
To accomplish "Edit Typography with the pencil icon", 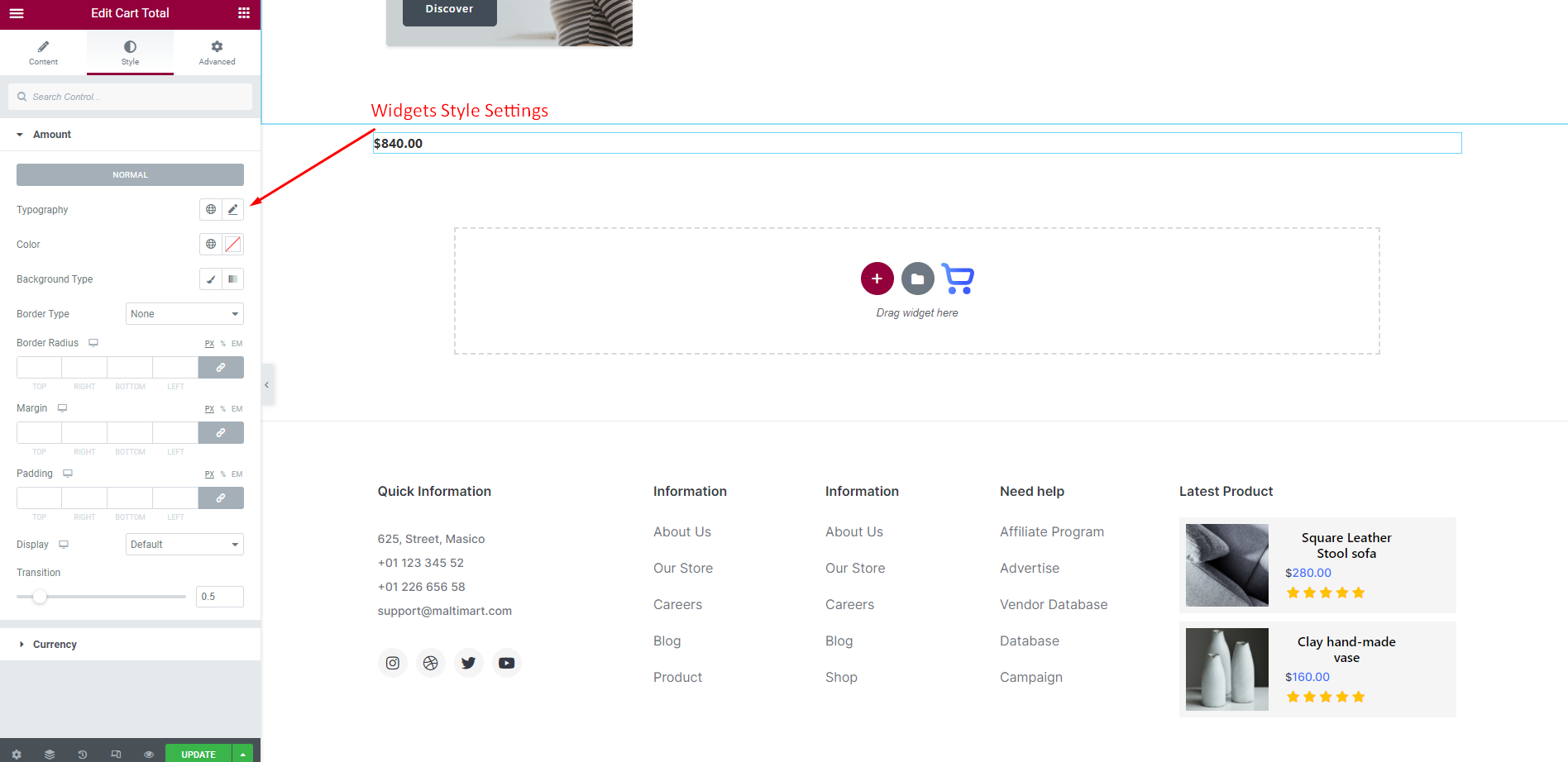I will (233, 210).
